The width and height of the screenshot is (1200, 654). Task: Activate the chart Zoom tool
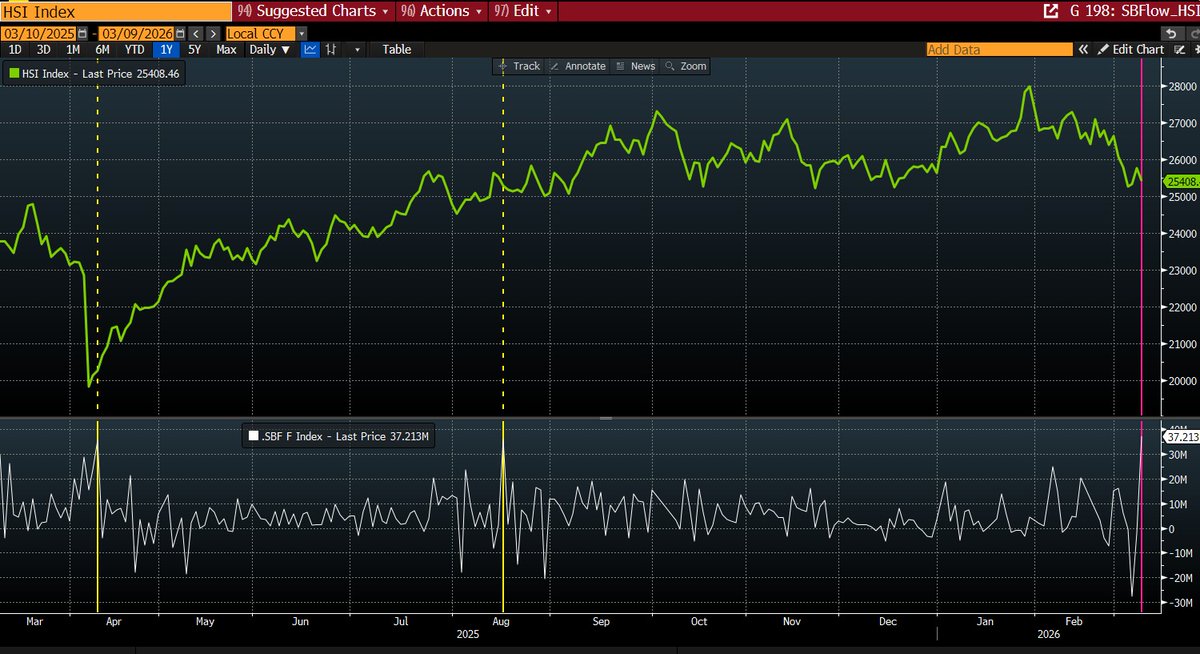[x=686, y=66]
